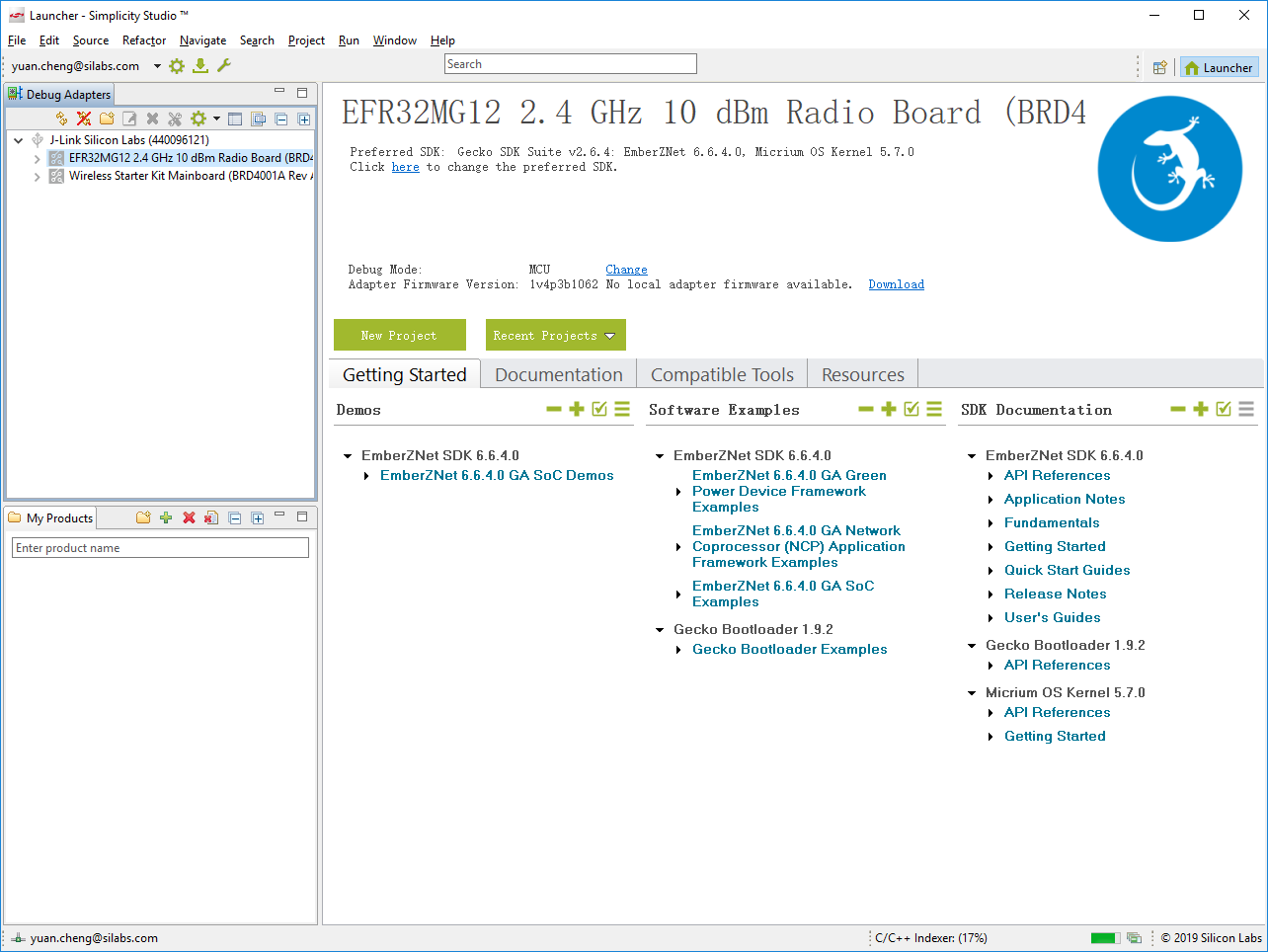Select the Getting Started tab
Viewport: 1268px width, 952px height.
point(405,374)
